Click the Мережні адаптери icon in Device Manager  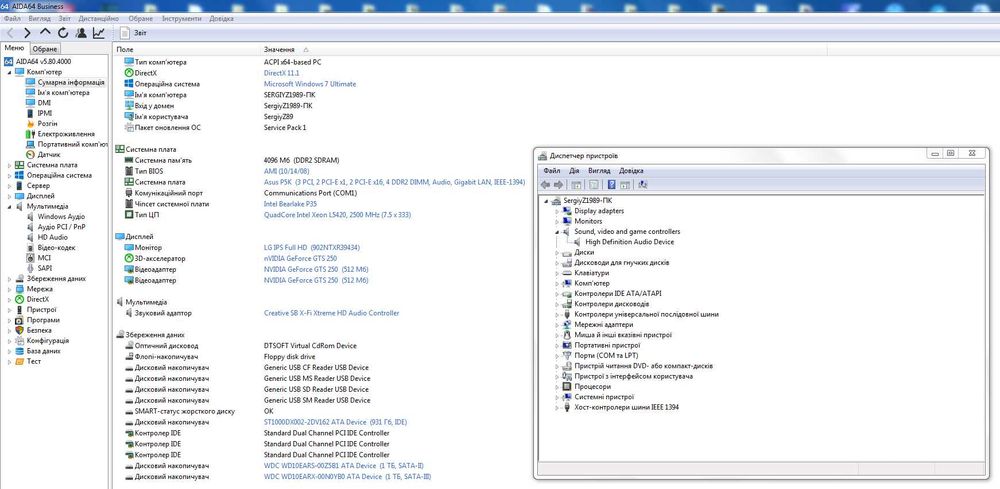coord(567,325)
